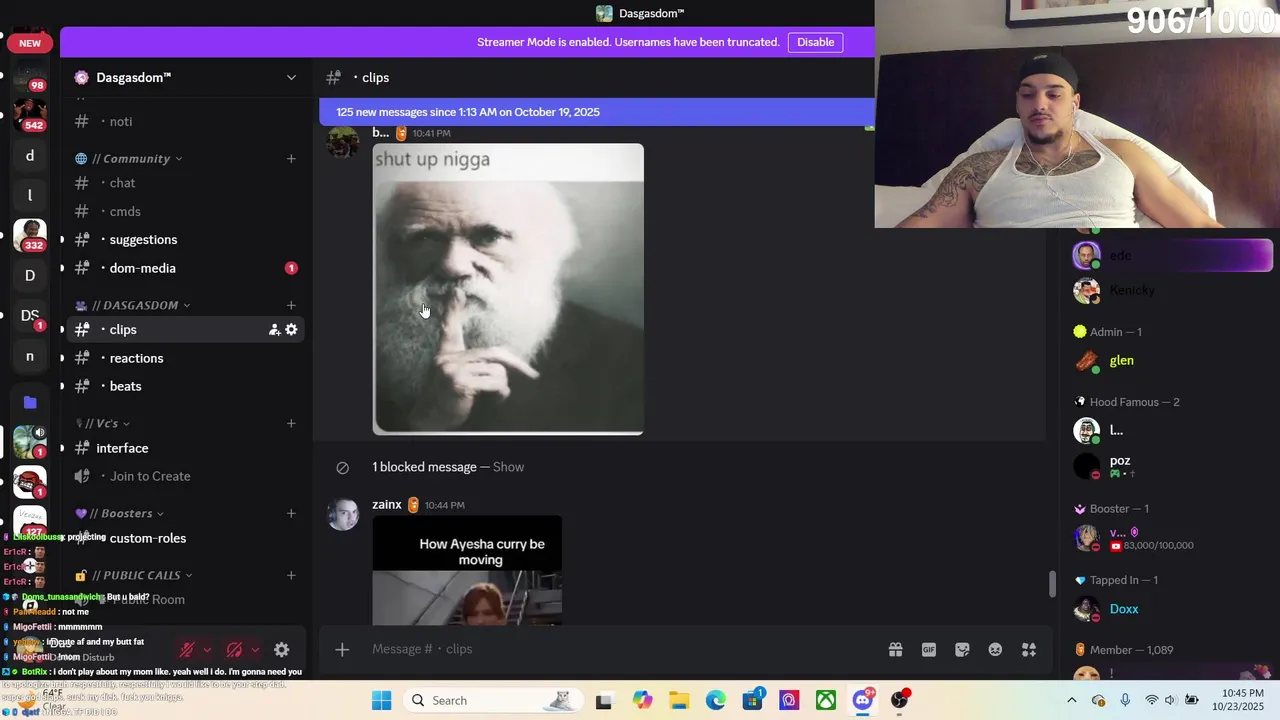
Task: Open the Ayesha curry video thumbnail
Action: [x=467, y=570]
